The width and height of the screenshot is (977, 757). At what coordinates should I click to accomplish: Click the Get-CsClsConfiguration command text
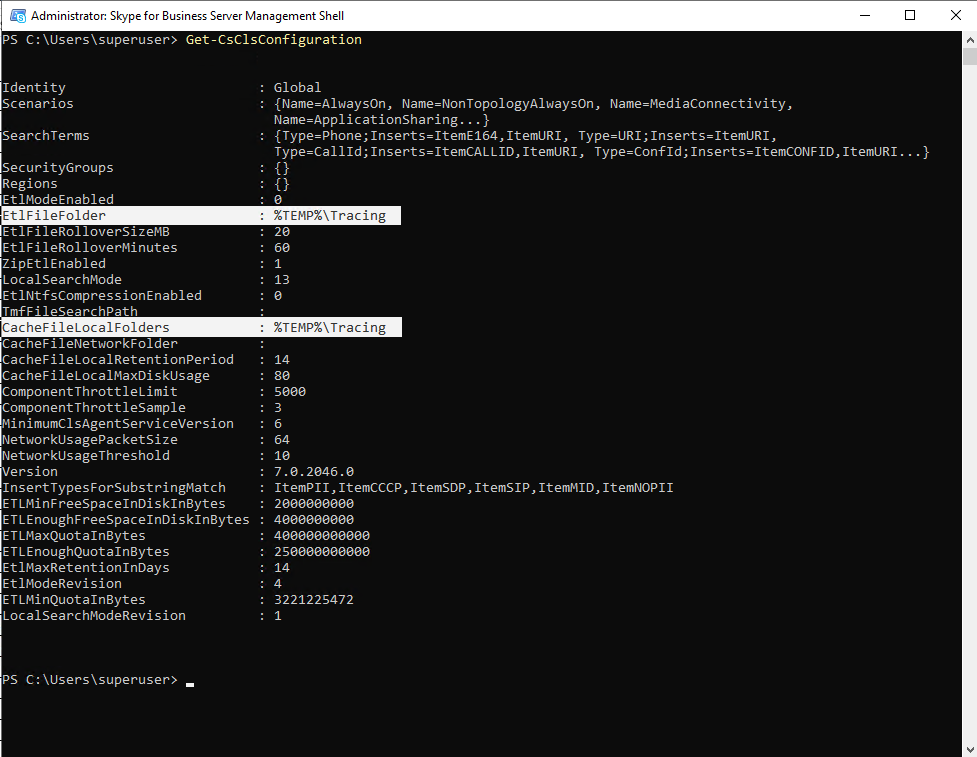(274, 40)
